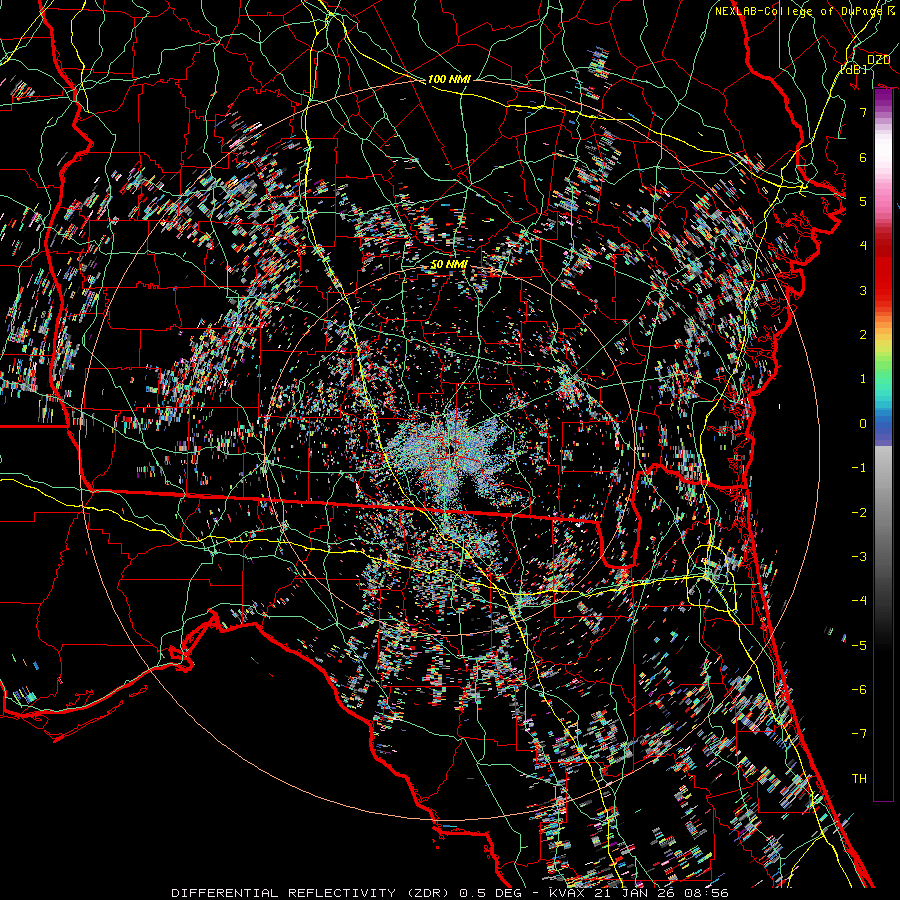Click the -2 value on the dB scale

coord(859,513)
